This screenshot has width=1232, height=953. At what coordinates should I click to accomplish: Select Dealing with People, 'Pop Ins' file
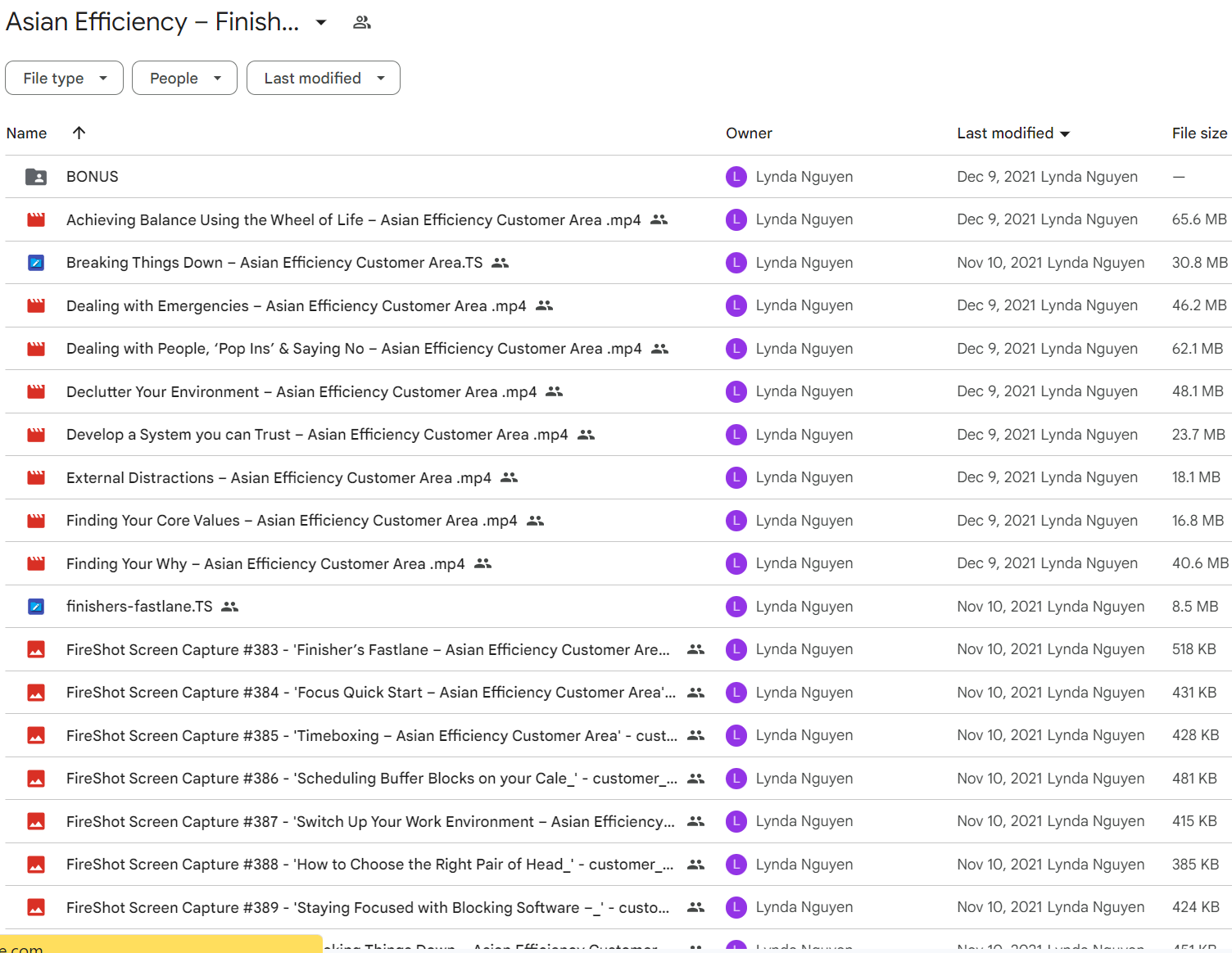(x=354, y=349)
